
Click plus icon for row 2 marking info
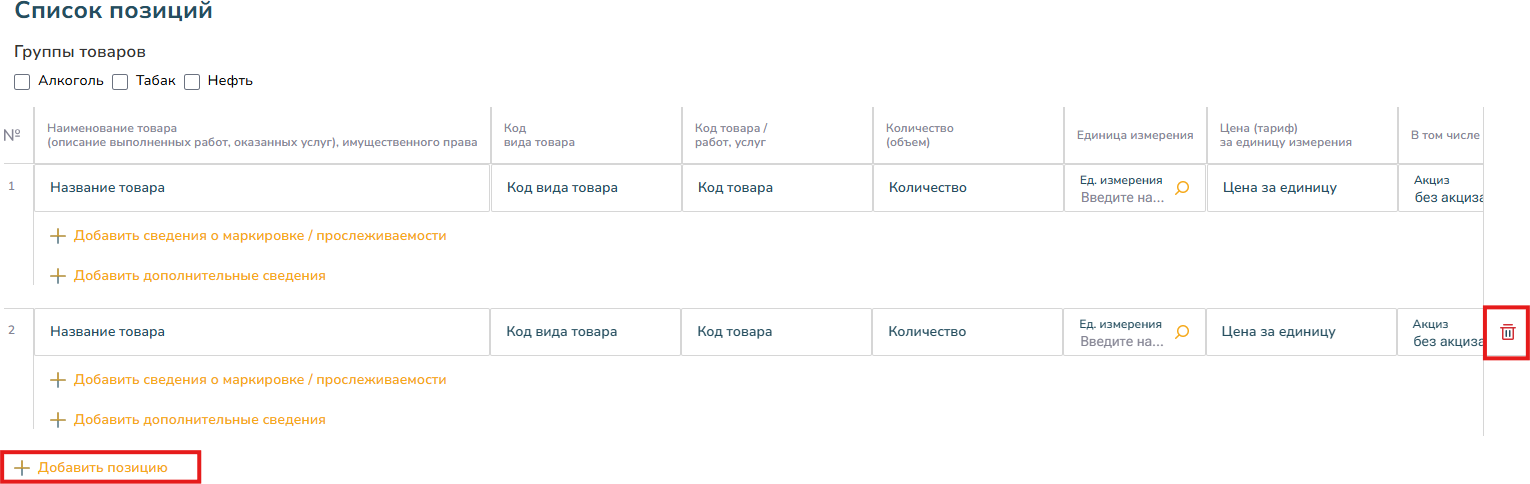click(x=57, y=380)
